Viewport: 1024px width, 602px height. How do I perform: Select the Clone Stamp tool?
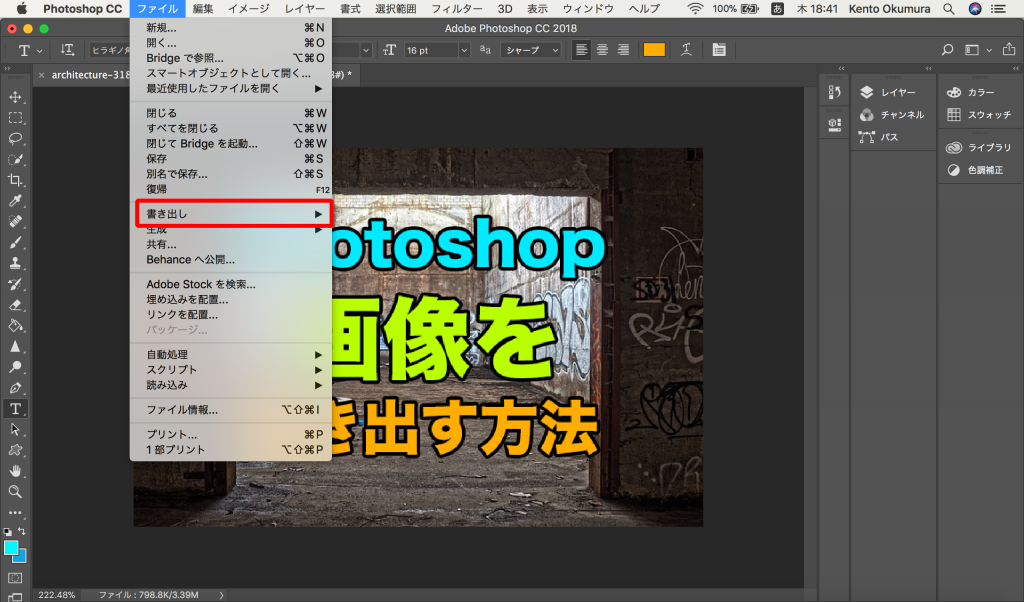pyautogui.click(x=15, y=263)
